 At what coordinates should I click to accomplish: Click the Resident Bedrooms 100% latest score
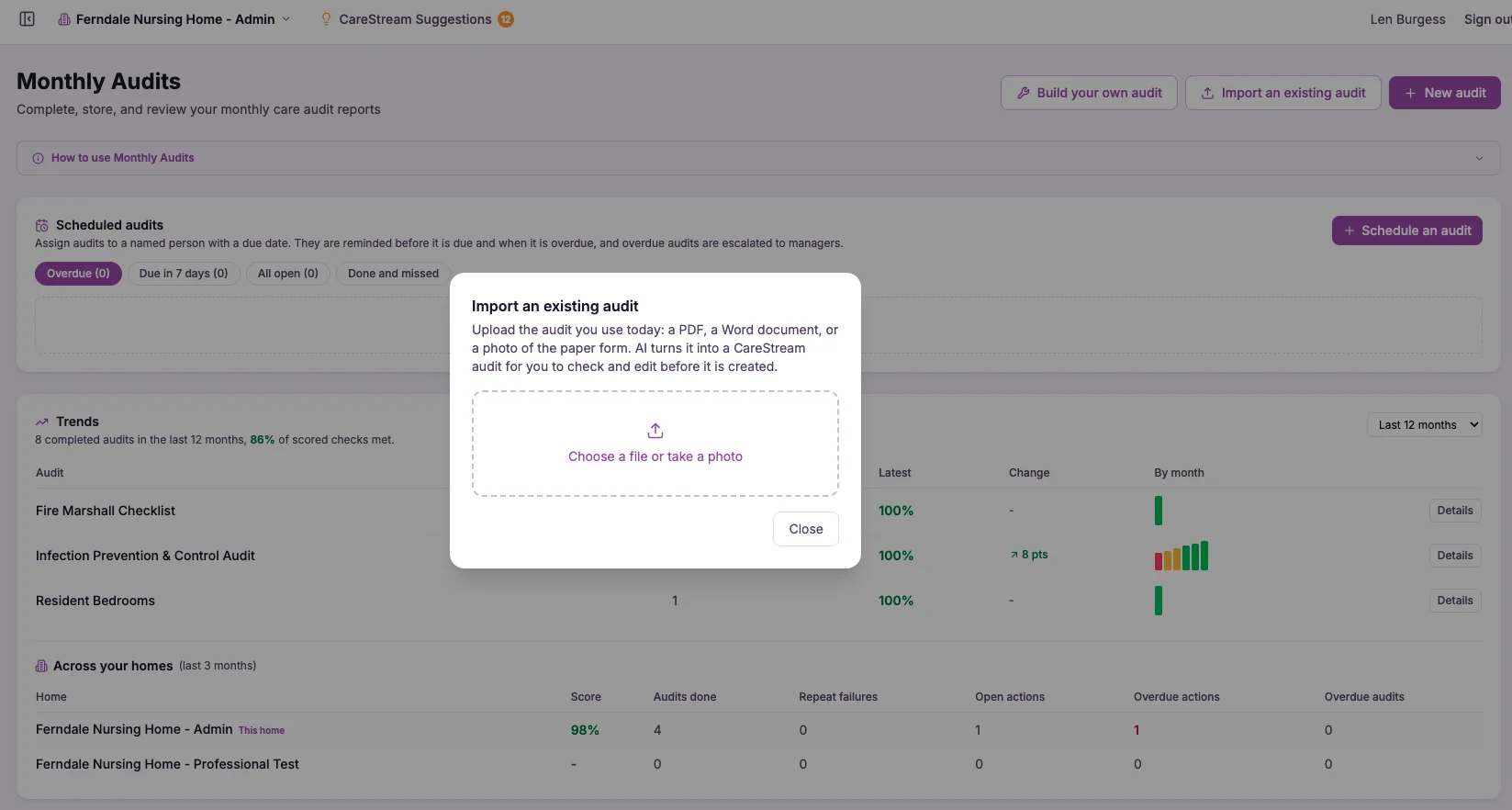pyautogui.click(x=896, y=601)
